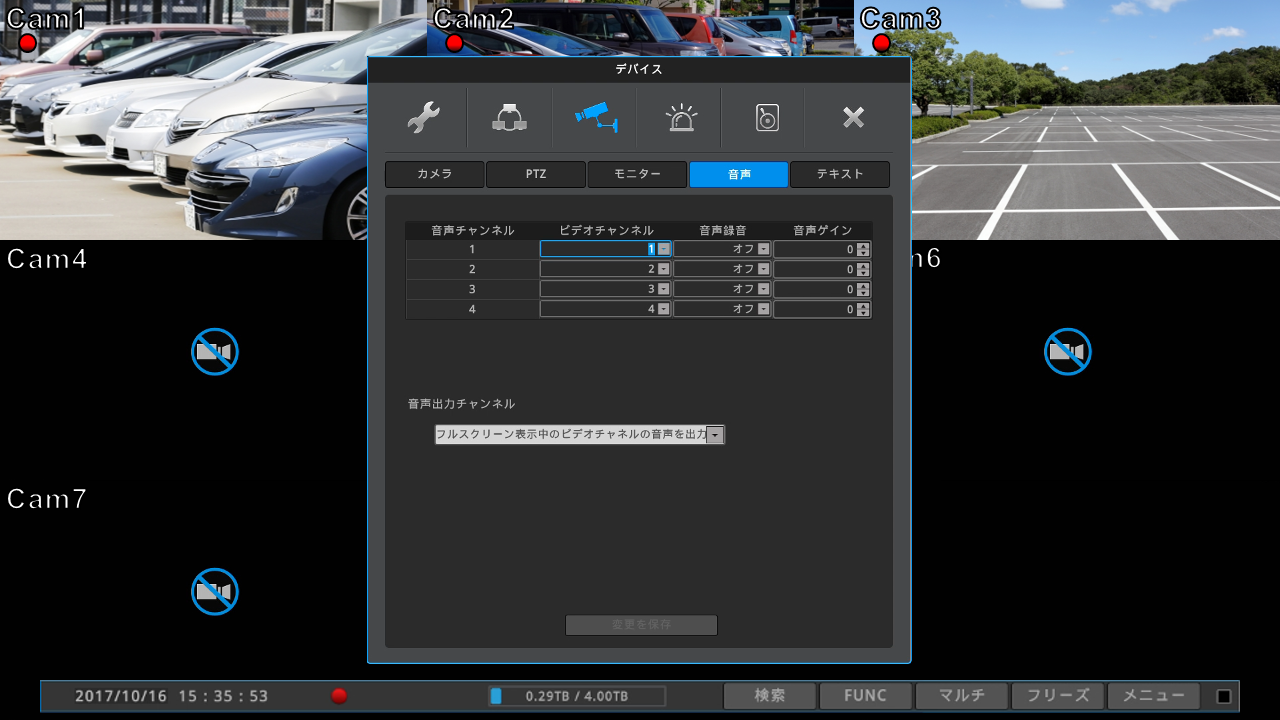Viewport: 1280px width, 720px height.
Task: Click the disabled camera icon under Cam4
Action: (x=215, y=352)
